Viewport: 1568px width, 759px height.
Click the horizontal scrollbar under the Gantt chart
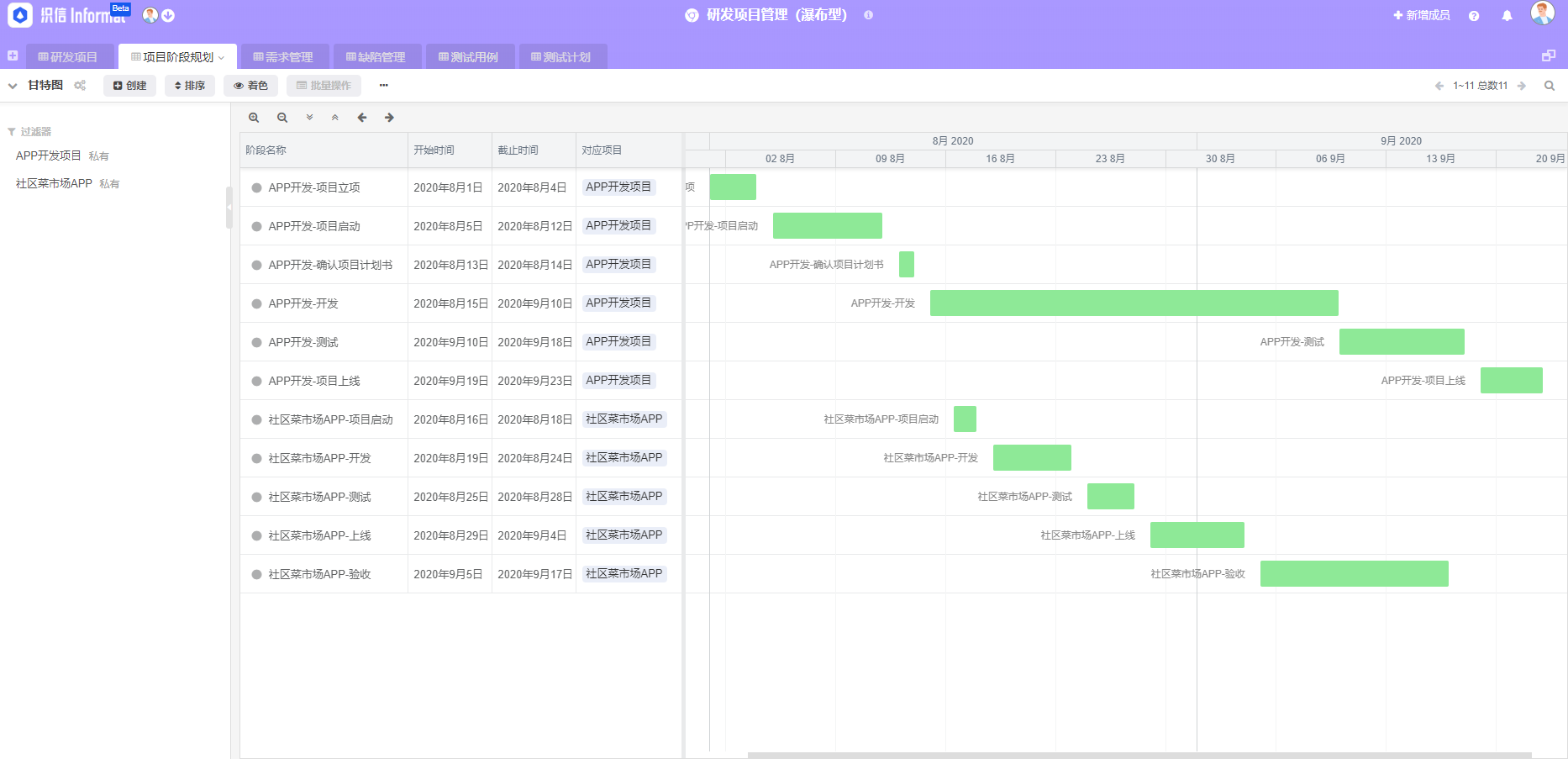coord(1139,755)
